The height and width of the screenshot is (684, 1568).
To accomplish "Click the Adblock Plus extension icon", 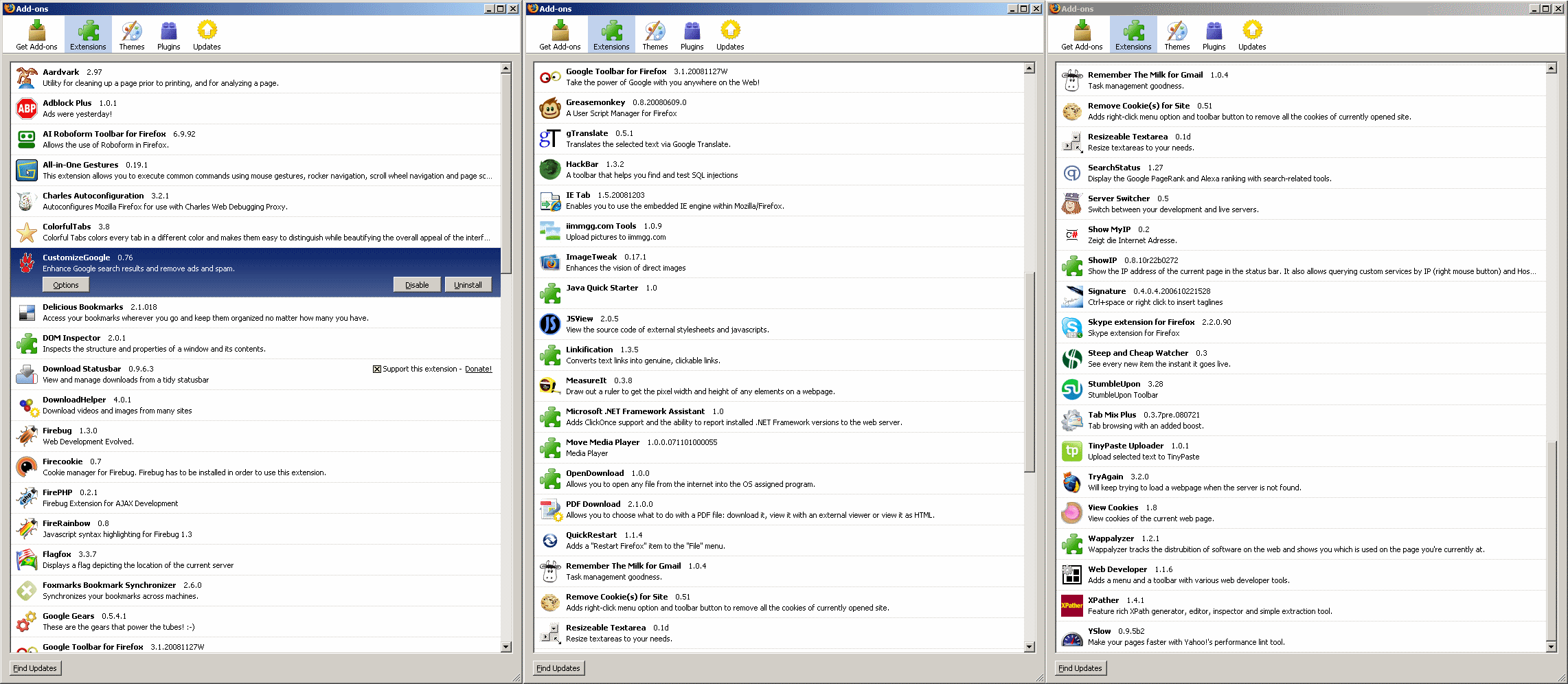I will [x=26, y=108].
